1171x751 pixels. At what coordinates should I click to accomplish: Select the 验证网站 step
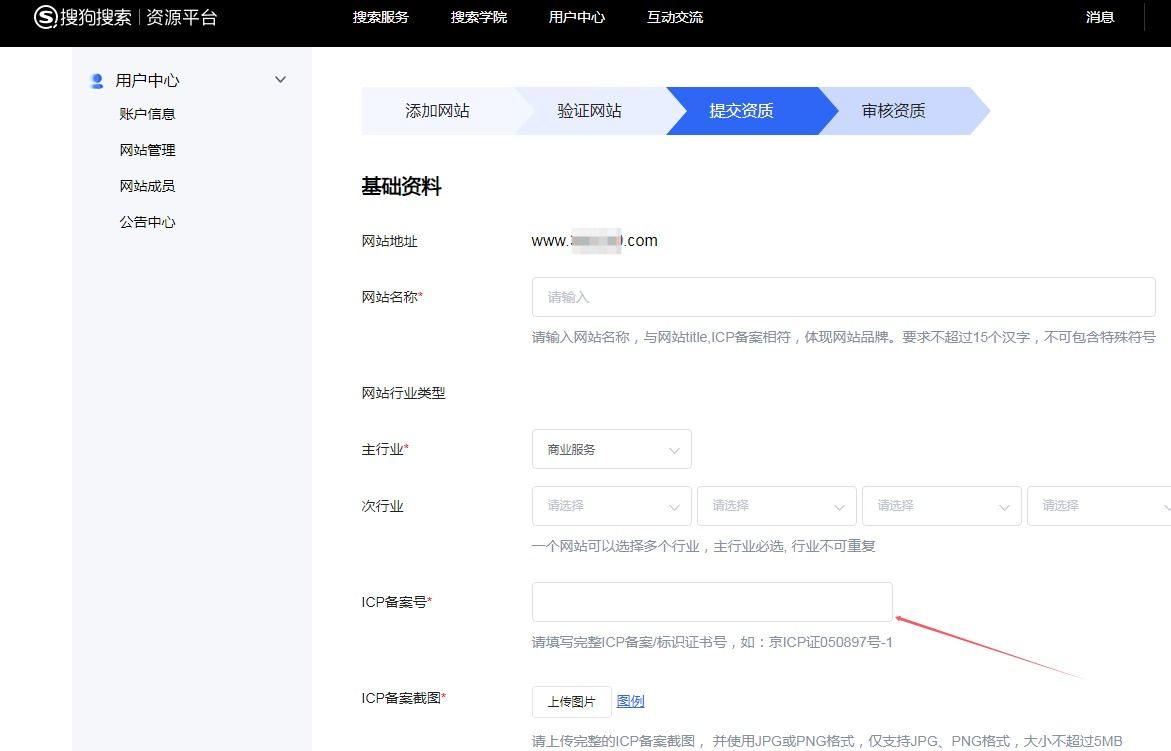coord(590,110)
